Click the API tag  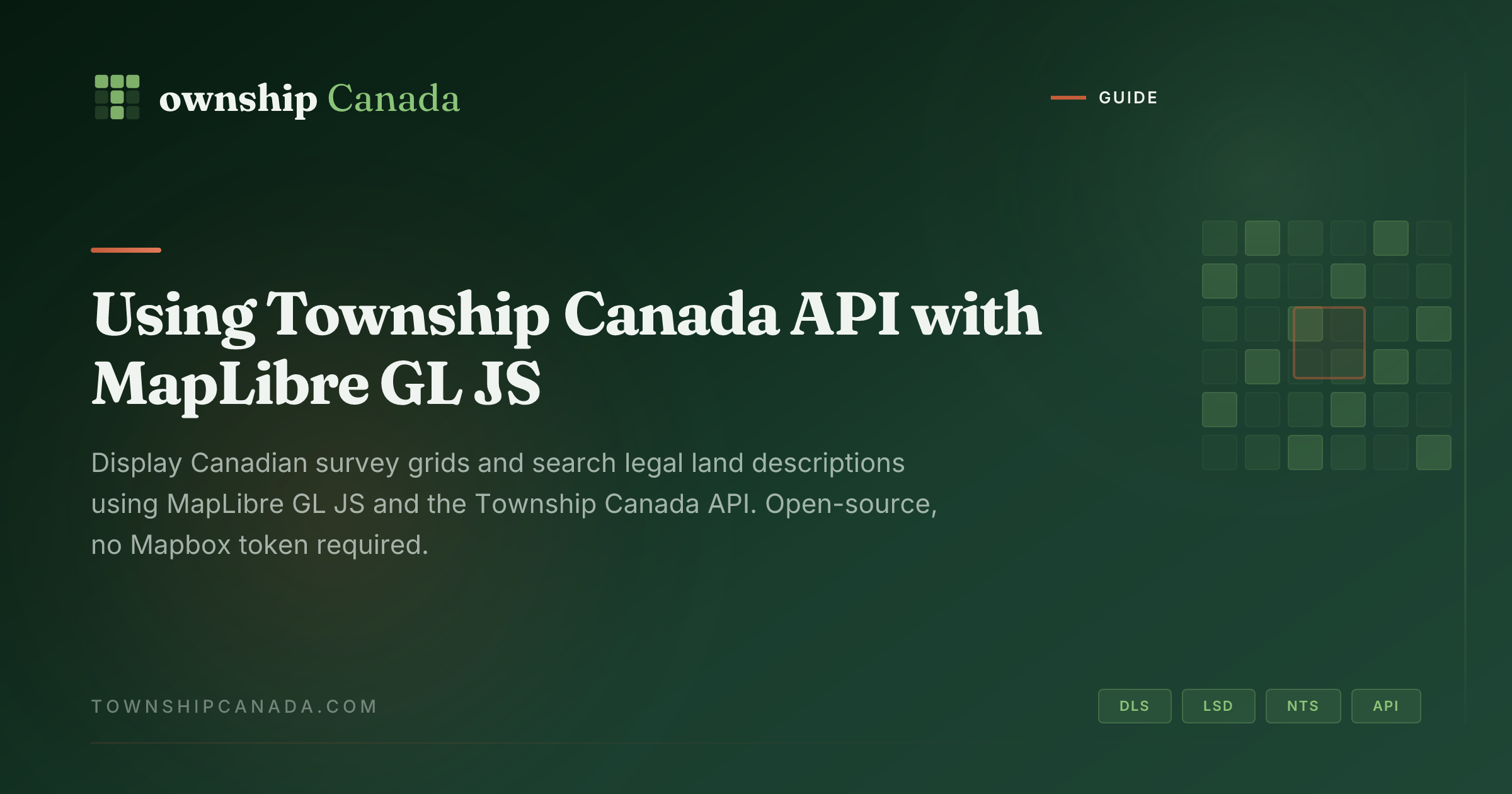point(1386,706)
